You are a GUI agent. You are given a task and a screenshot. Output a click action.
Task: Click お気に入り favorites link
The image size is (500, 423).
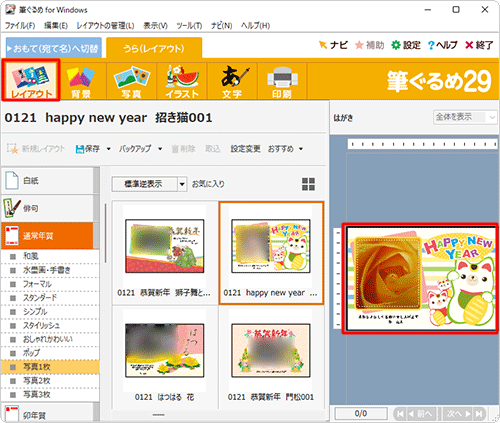tap(208, 184)
